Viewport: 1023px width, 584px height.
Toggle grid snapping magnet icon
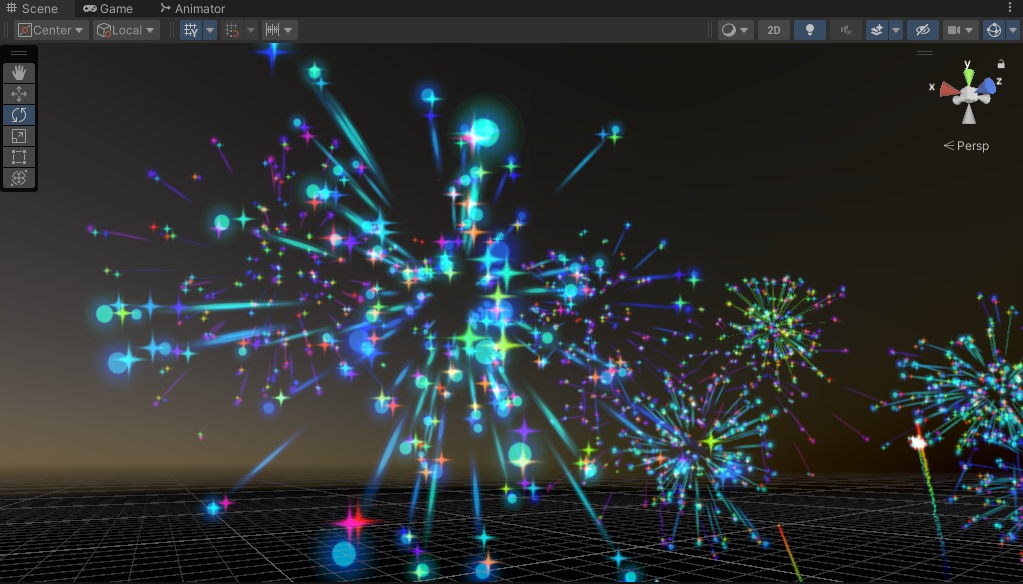pos(232,30)
